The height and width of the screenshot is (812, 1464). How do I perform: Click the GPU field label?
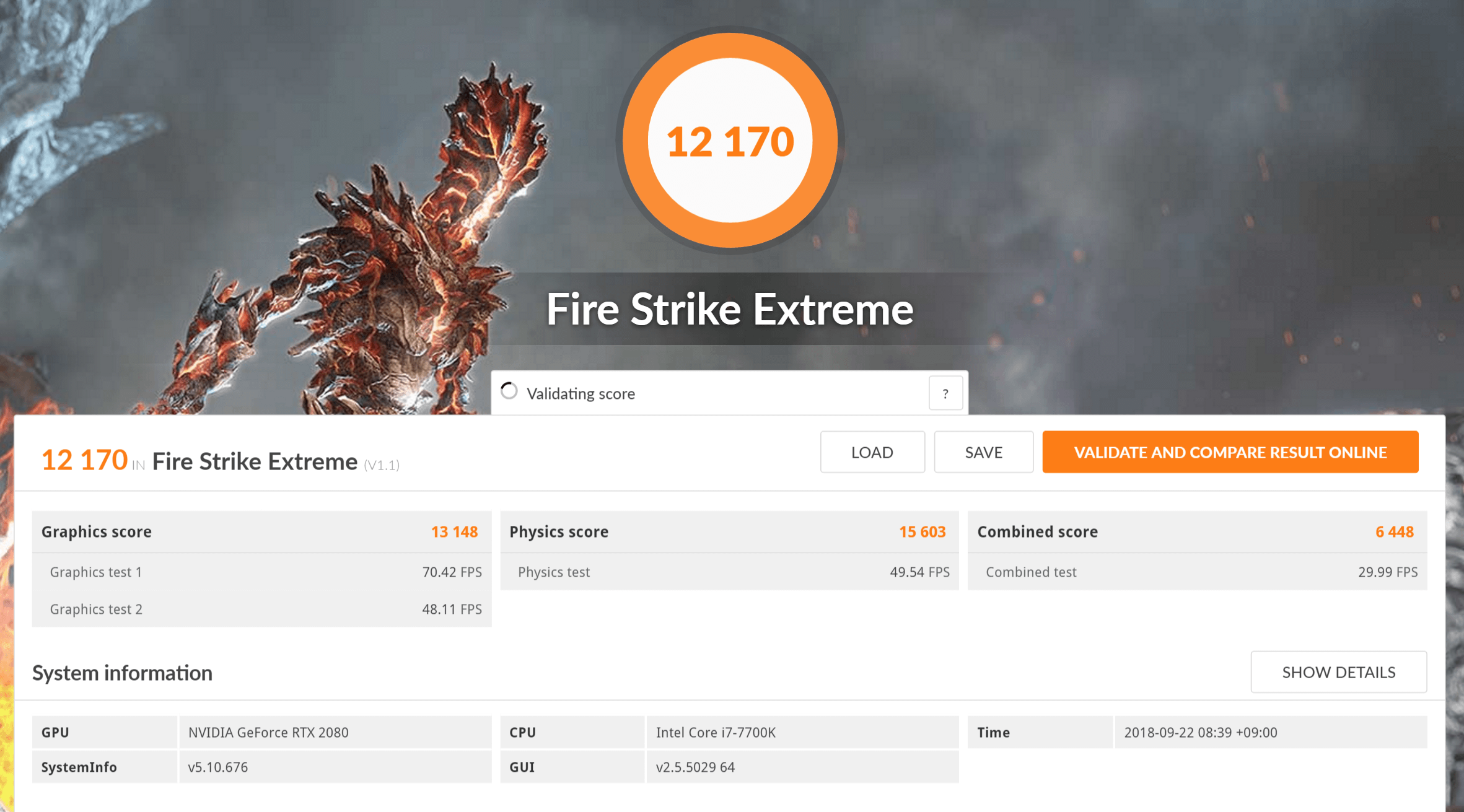click(55, 733)
